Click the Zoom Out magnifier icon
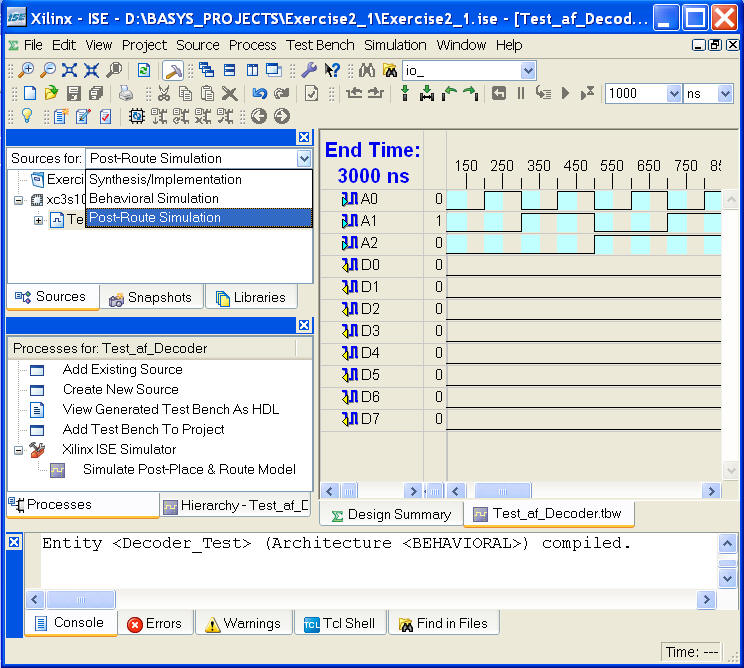 point(47,70)
